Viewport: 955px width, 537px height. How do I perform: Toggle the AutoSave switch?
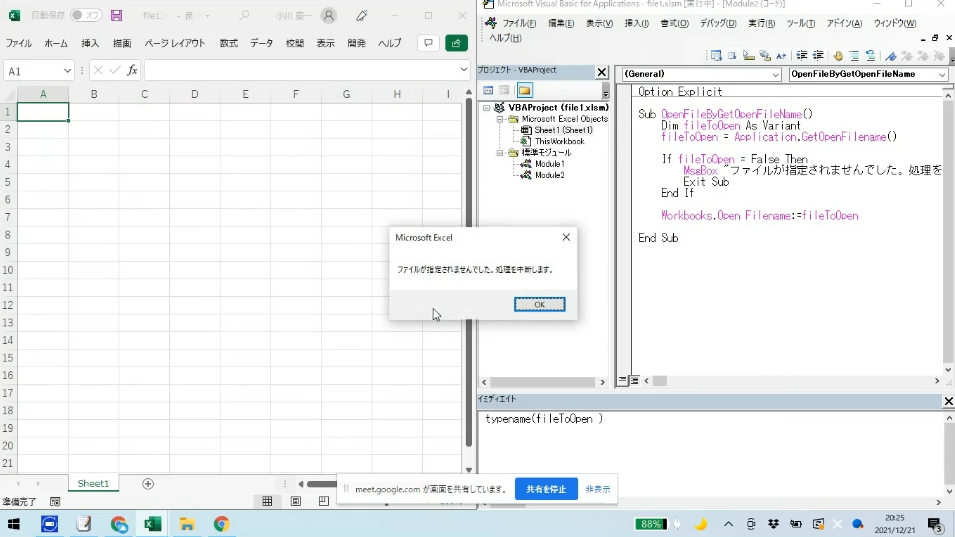click(x=88, y=16)
